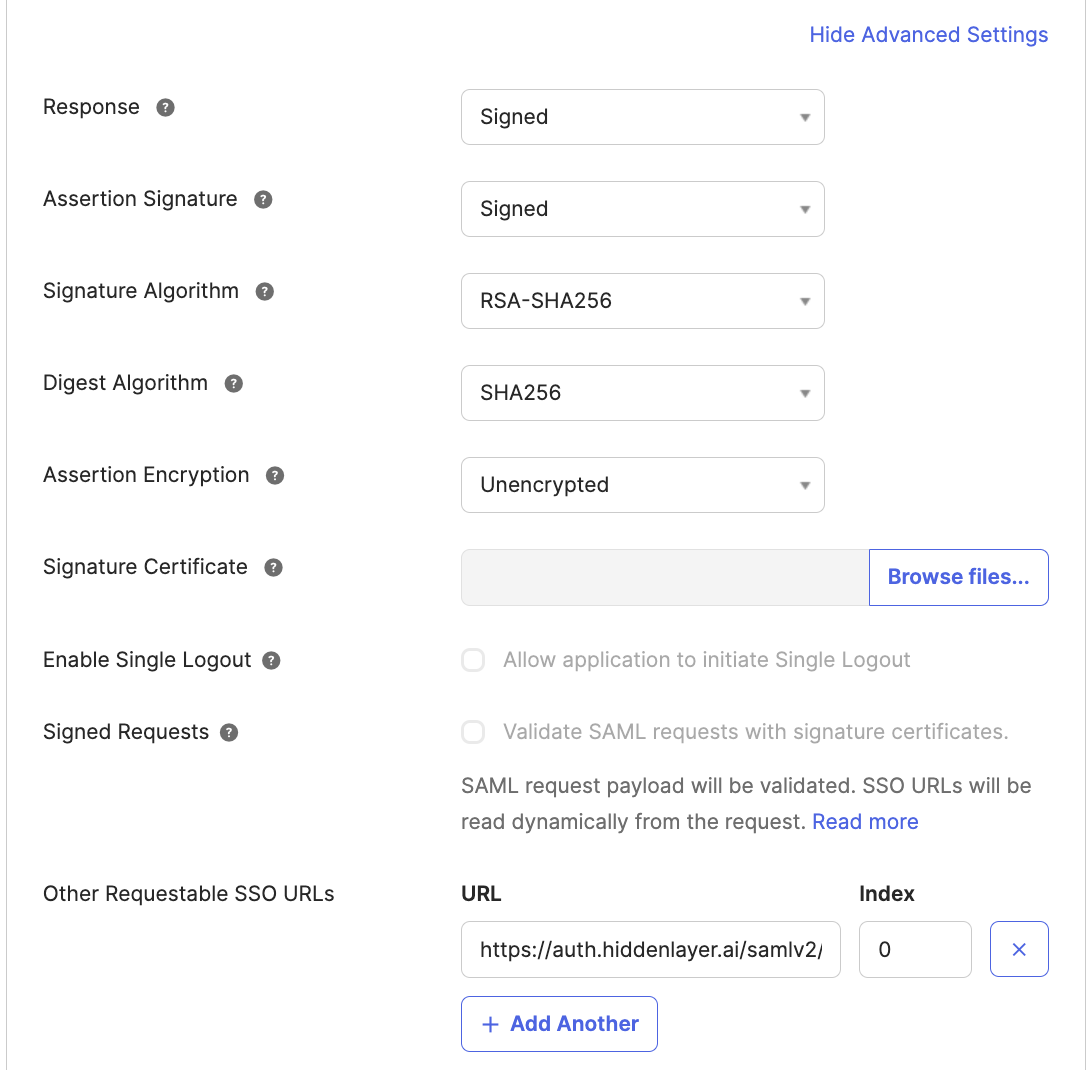
Task: View Signed Requests help tooltip
Action: pos(229,732)
